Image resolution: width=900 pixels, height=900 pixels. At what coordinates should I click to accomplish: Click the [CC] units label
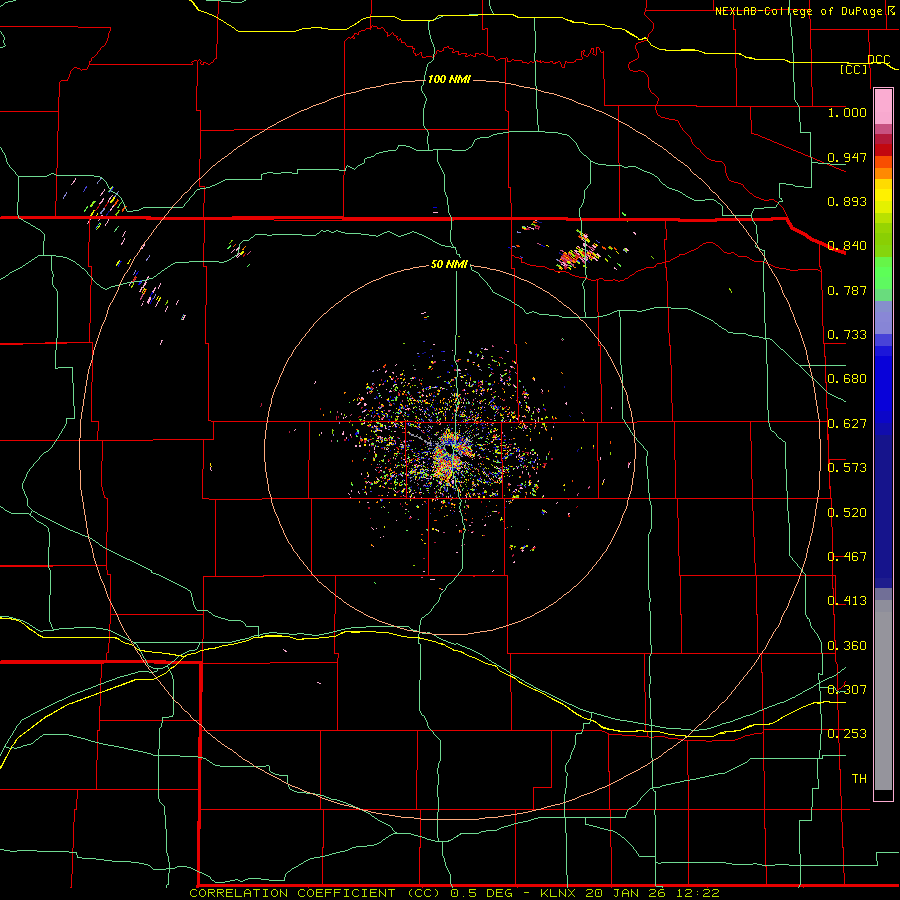point(854,69)
